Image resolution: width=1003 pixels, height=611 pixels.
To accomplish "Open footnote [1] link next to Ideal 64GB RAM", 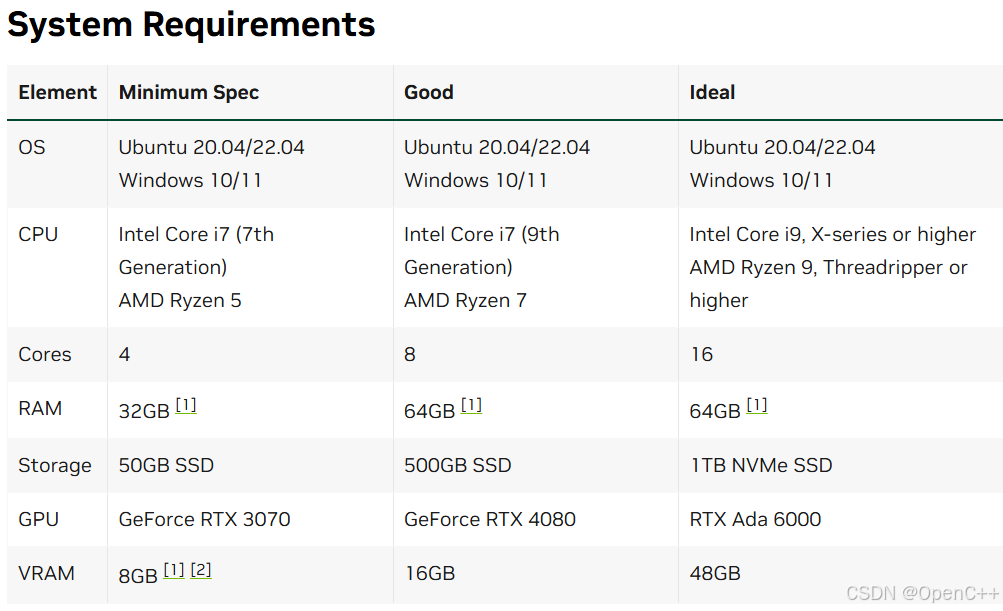I will [x=757, y=406].
